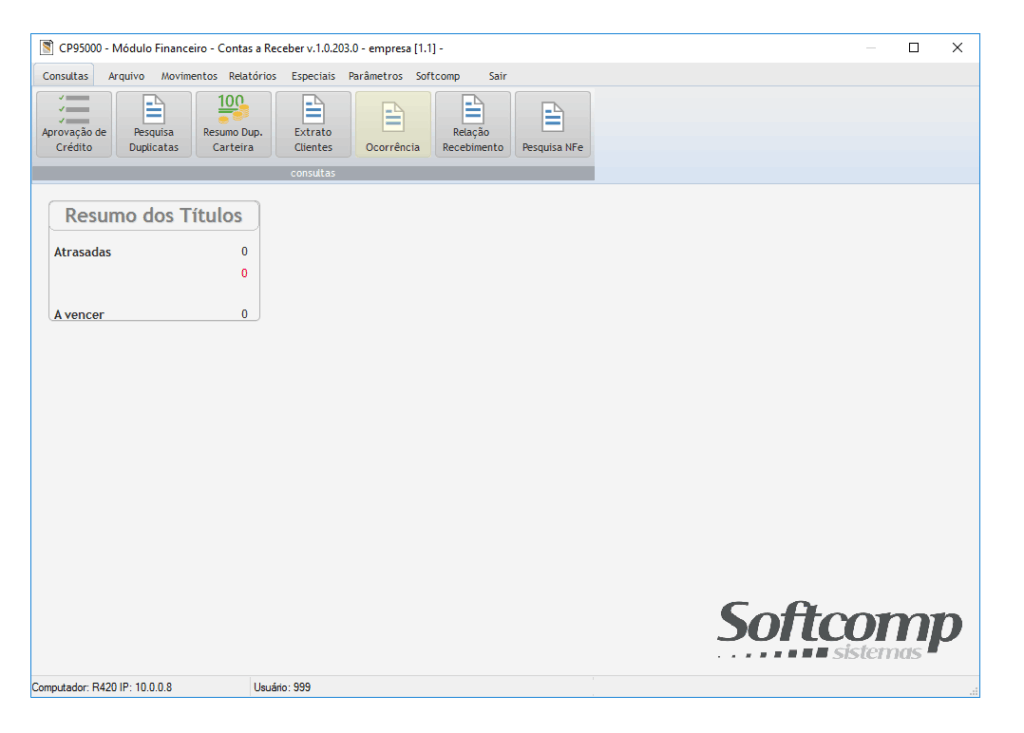Open Relação Recebimento
This screenshot has height=733, width=1024.
tap(473, 124)
